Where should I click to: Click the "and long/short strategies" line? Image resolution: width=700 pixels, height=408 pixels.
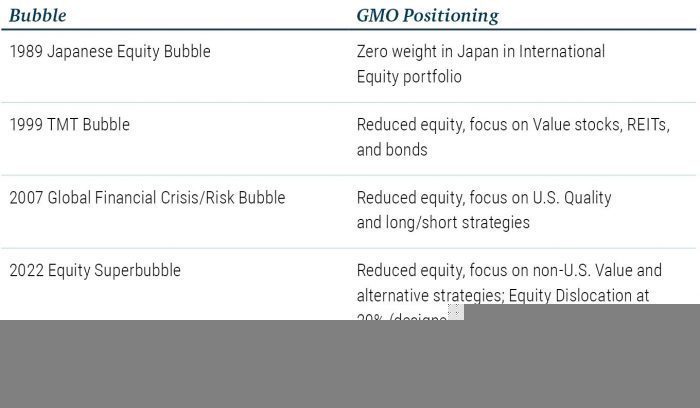pos(443,222)
